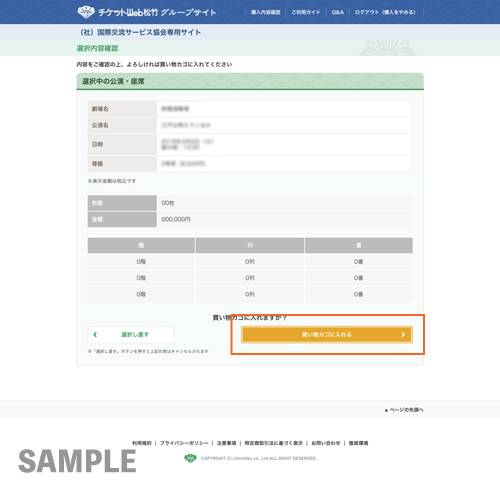Click the 階 column header in seat table

(x=141, y=245)
